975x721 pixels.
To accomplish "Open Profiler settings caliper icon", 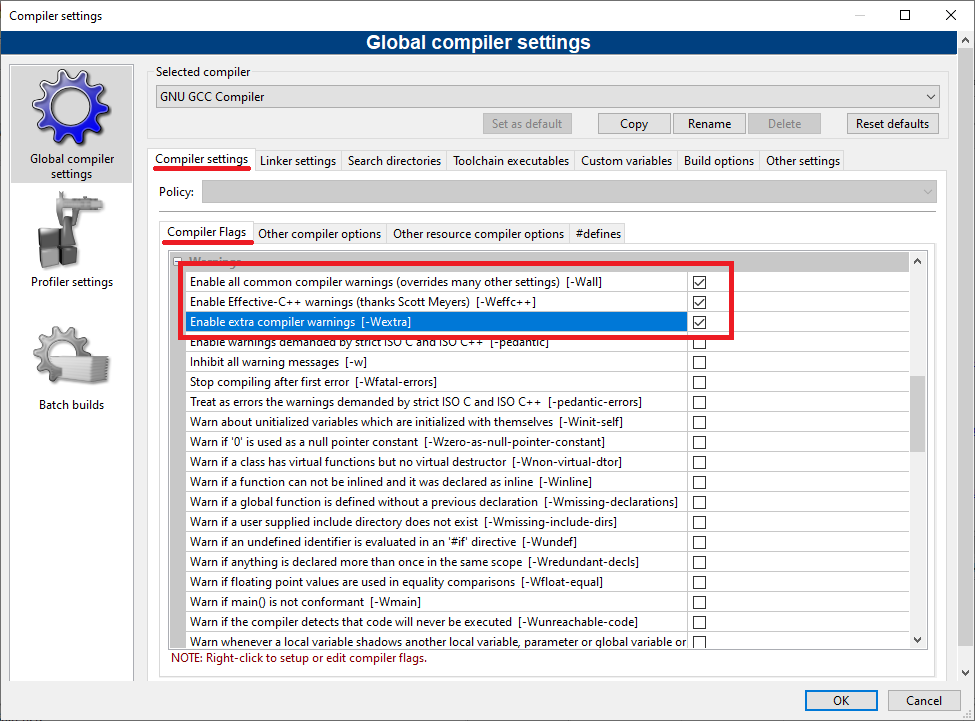I will (x=70, y=231).
